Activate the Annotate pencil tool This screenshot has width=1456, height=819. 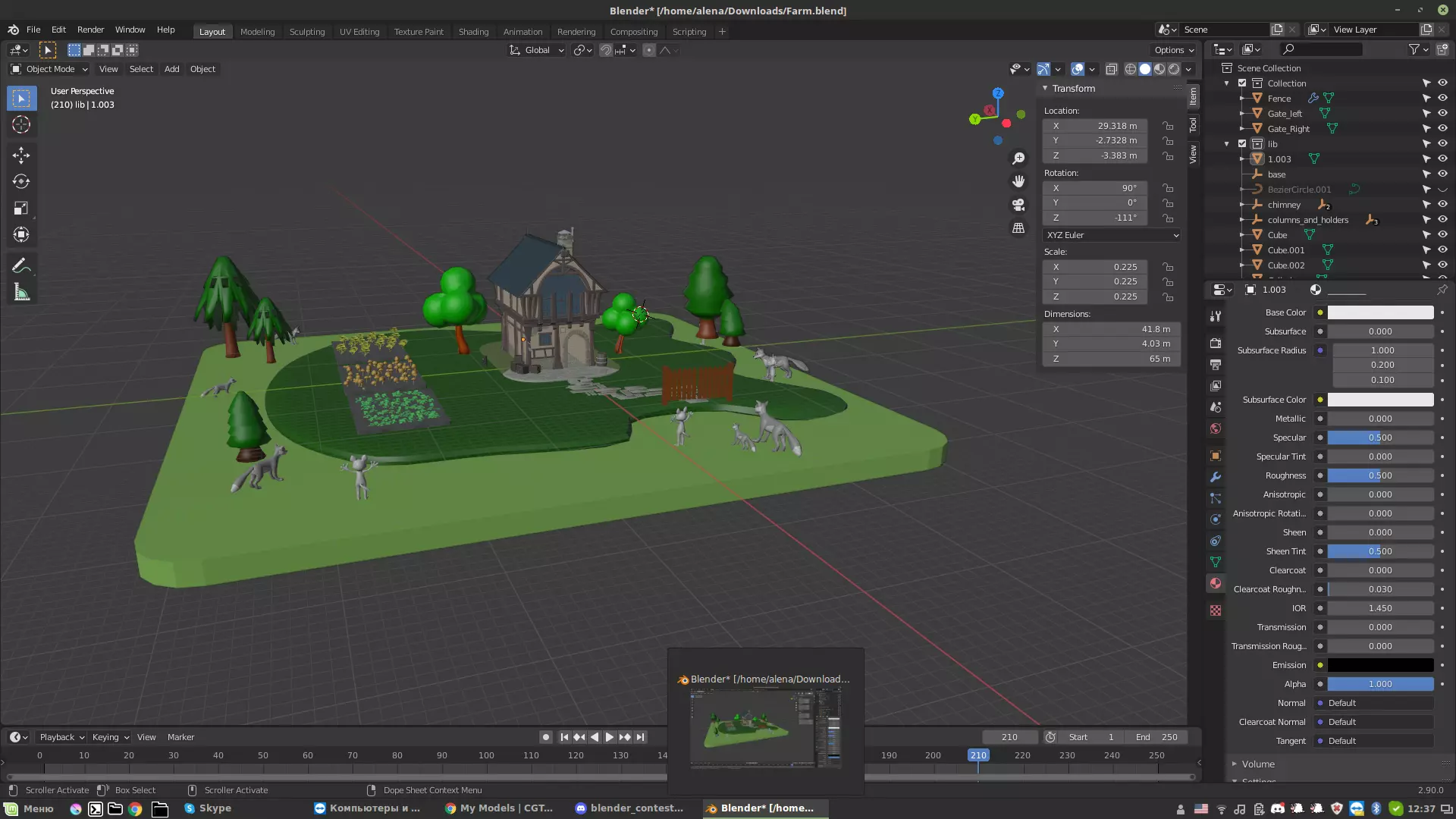click(x=21, y=266)
